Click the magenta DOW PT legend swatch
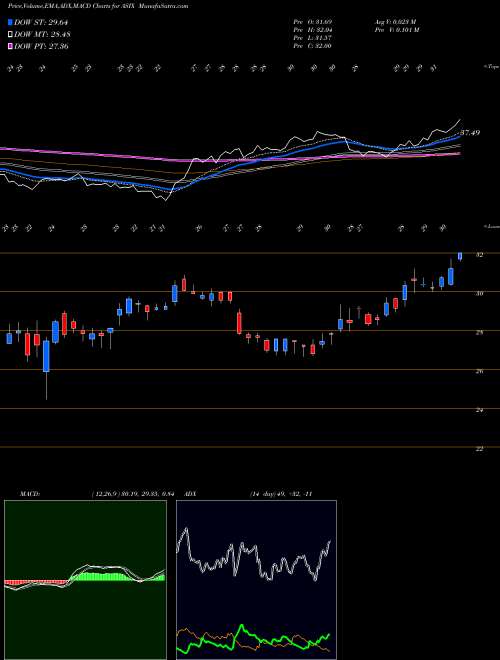Image resolution: width=500 pixels, height=660 pixels. 11,46
